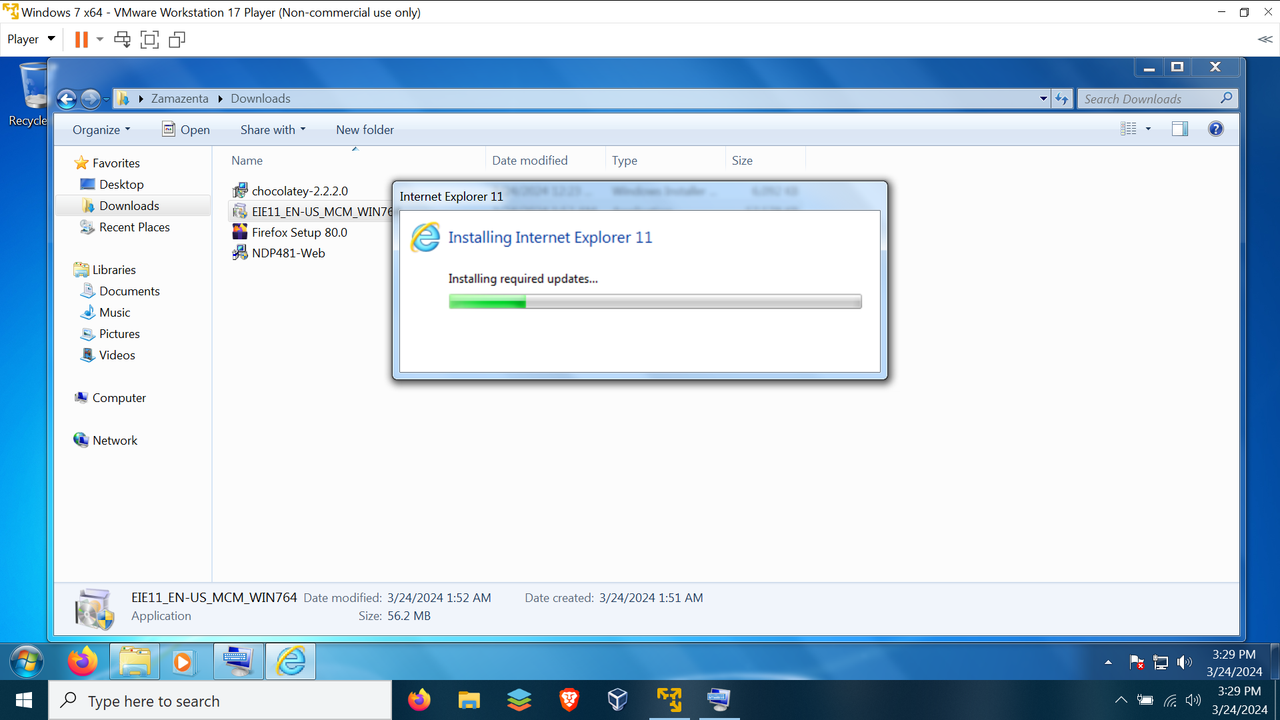
Task: Open the Windows 7 Start orb
Action: pyautogui.click(x=26, y=661)
